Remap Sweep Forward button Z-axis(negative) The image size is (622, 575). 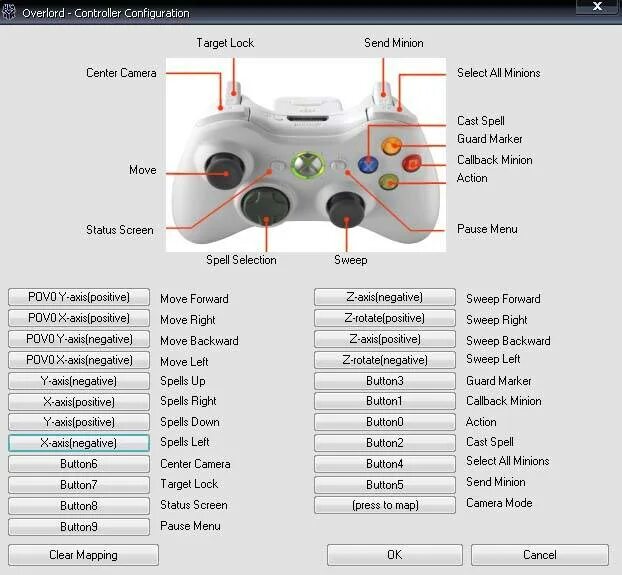click(x=385, y=297)
